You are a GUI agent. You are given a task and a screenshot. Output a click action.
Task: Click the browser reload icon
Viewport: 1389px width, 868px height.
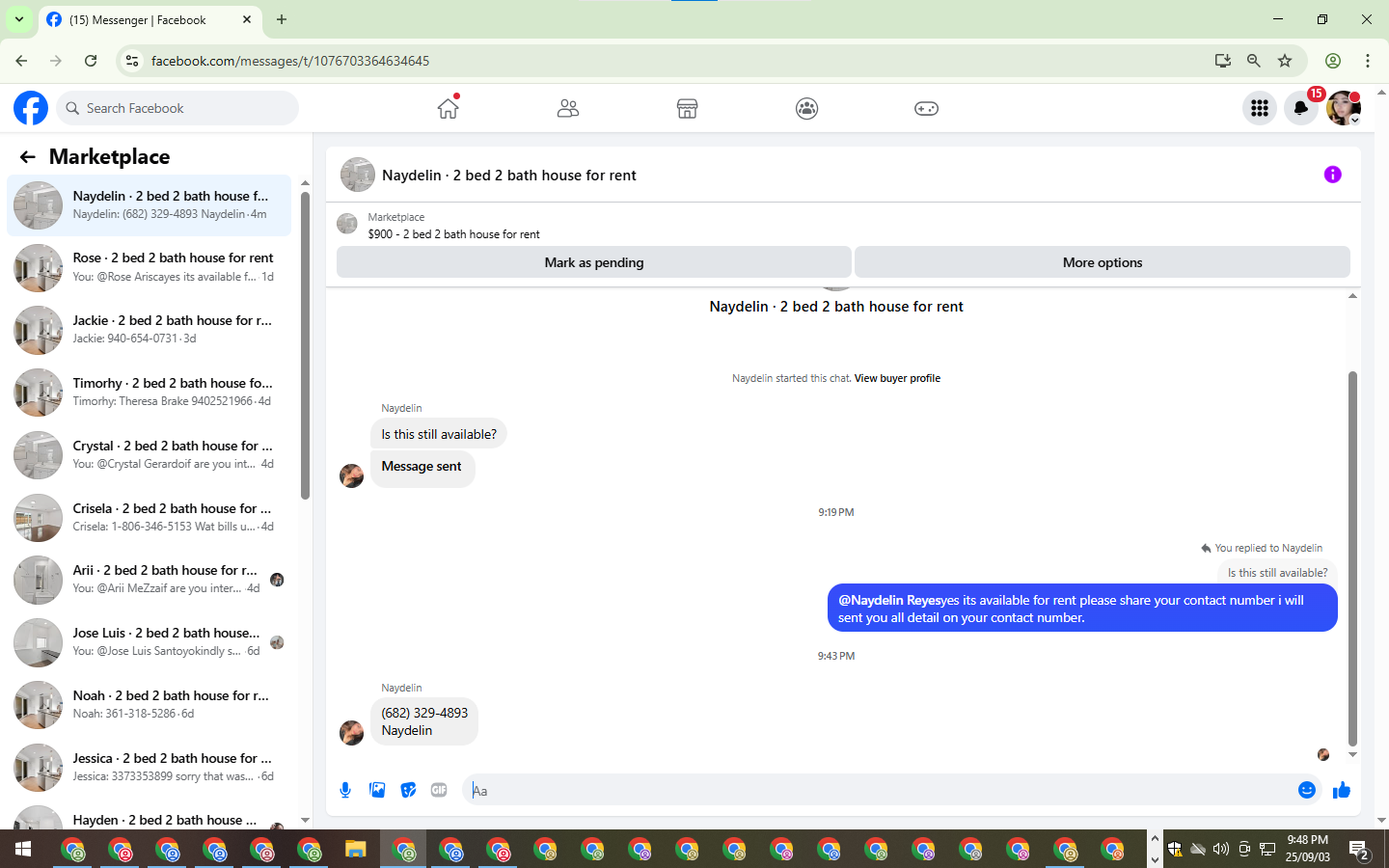[91, 61]
